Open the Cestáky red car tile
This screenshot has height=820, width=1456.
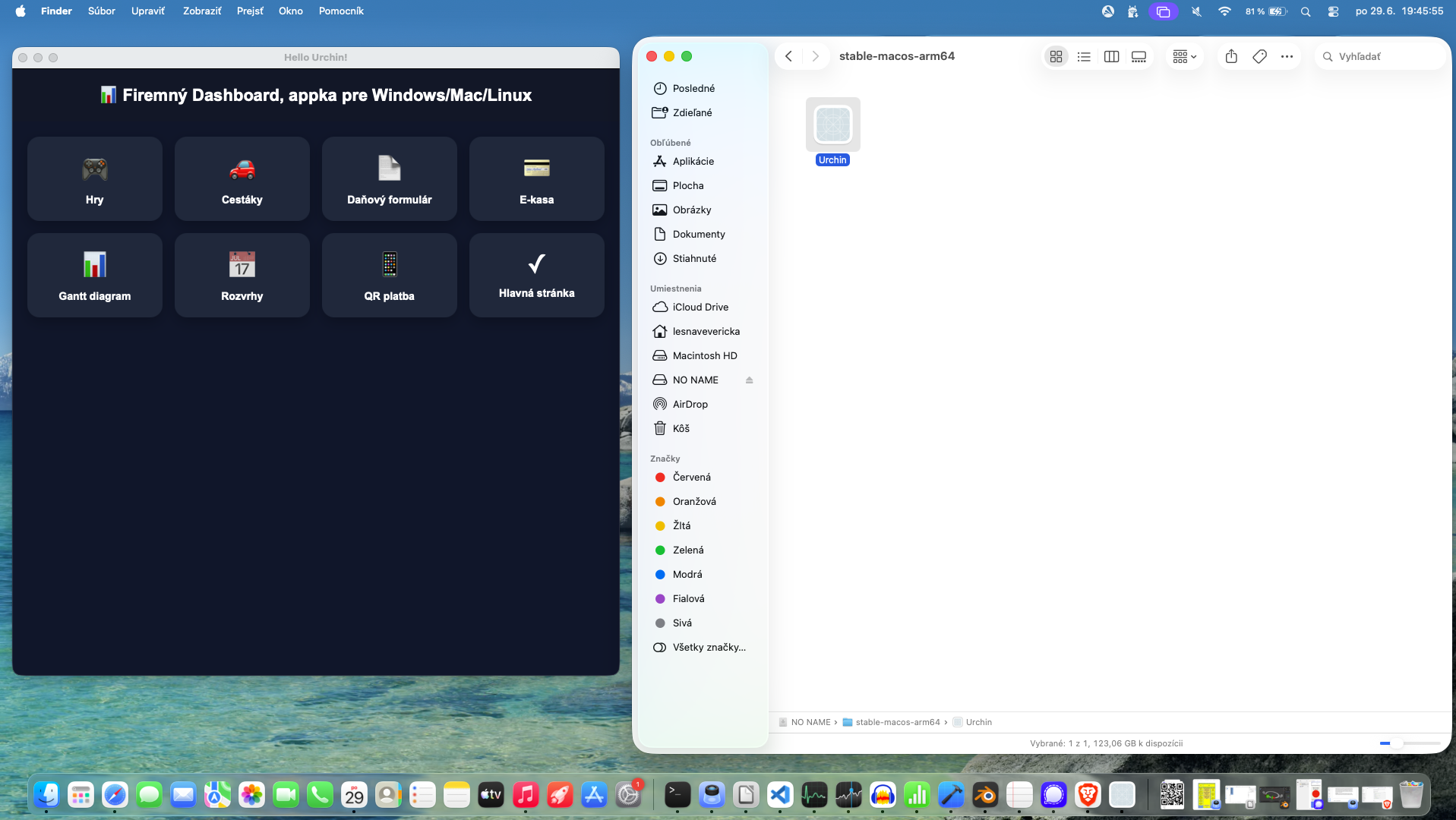pyautogui.click(x=242, y=179)
